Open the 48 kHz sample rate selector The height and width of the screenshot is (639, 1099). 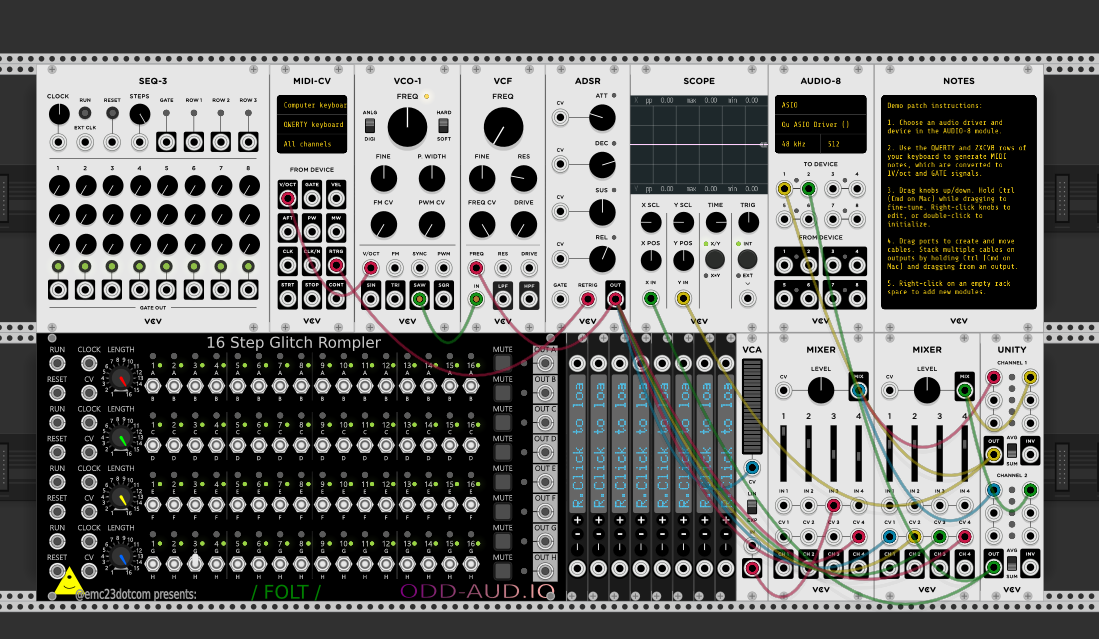(797, 144)
